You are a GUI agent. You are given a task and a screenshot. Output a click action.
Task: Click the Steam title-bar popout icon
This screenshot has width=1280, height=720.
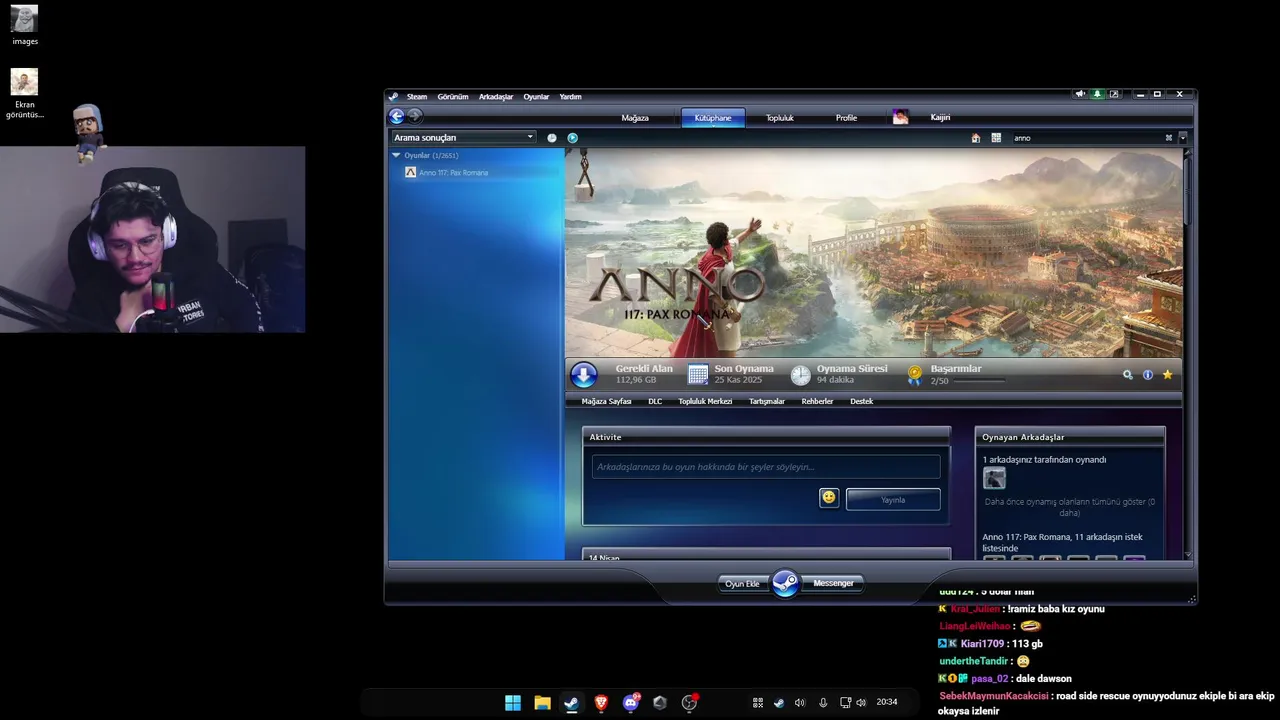[1114, 95]
